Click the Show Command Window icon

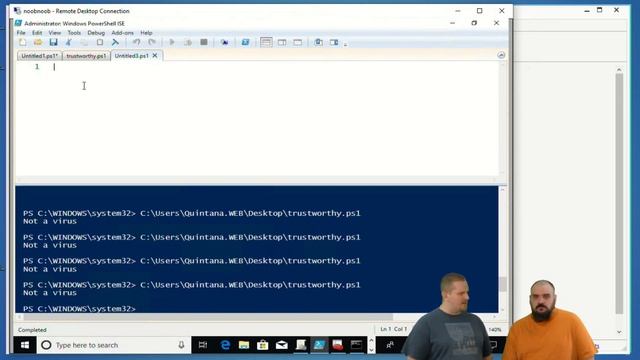pyautogui.click(x=318, y=42)
